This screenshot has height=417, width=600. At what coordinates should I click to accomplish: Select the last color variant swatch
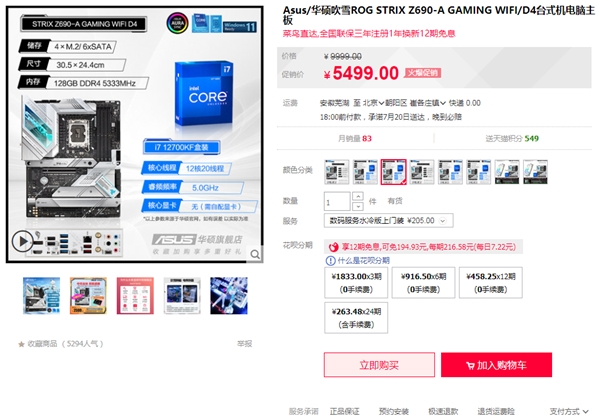click(535, 172)
